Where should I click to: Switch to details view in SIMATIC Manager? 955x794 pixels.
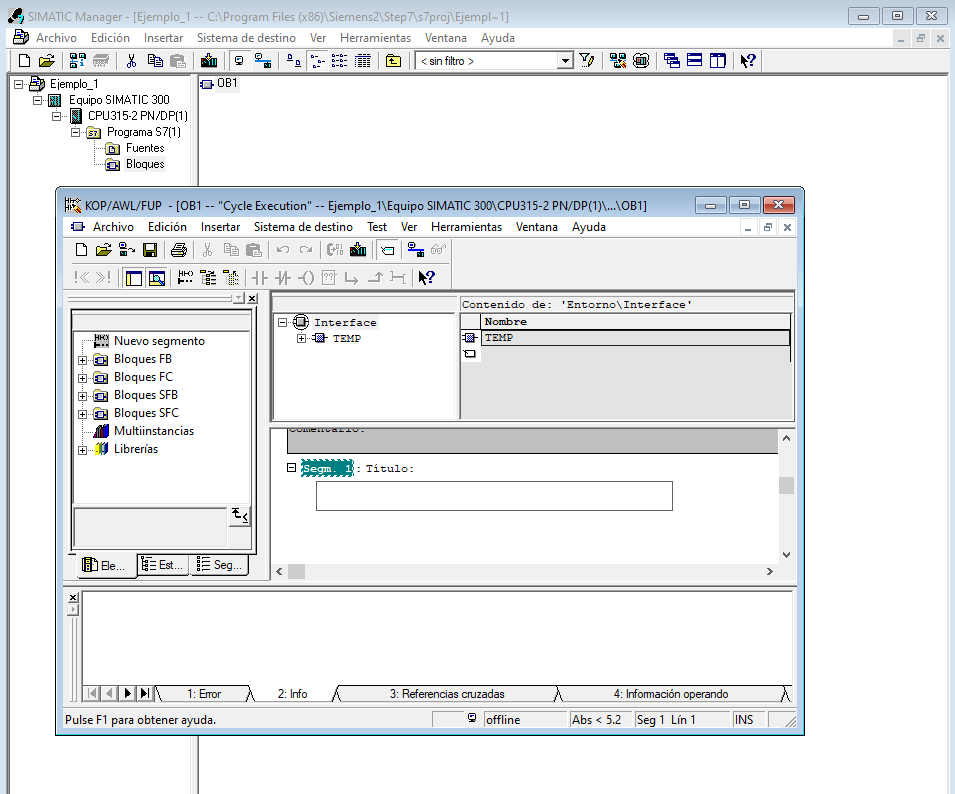point(363,61)
